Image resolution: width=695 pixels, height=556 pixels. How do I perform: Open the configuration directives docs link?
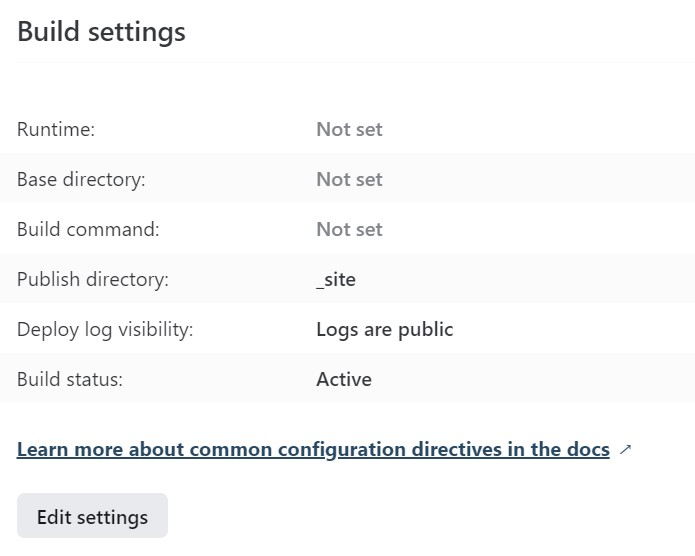point(313,450)
